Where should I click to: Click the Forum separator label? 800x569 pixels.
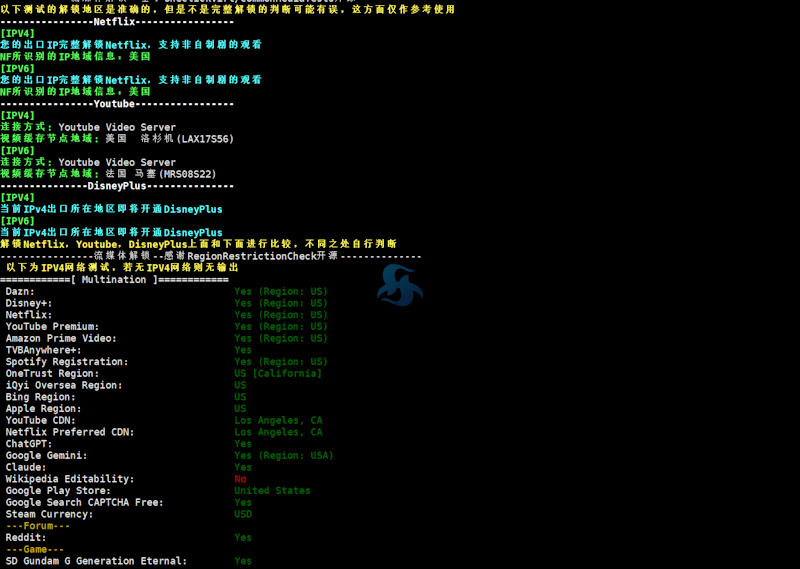click(38, 526)
